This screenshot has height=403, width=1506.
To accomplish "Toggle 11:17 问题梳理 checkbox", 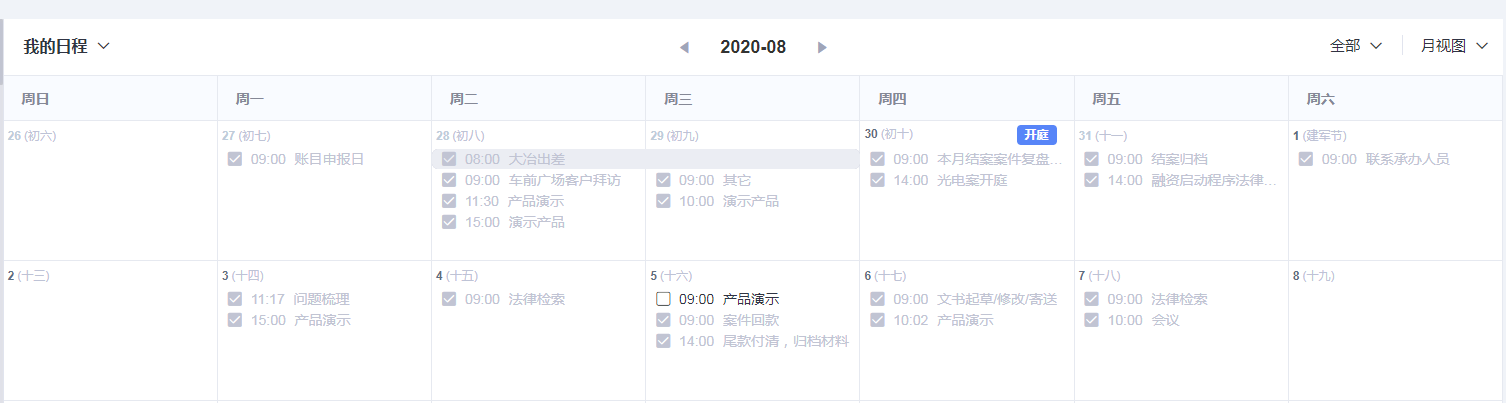I will pyautogui.click(x=235, y=299).
